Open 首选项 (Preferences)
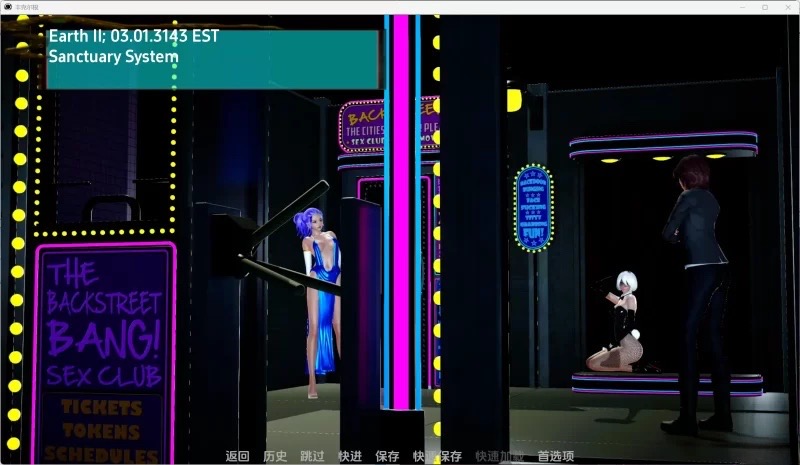Viewport: 800px width, 465px height. [555, 456]
